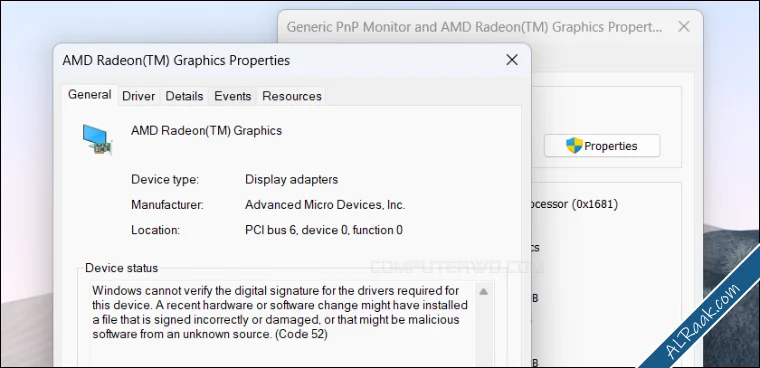Close the AMD Radeon Graphics Properties dialog

point(512,60)
